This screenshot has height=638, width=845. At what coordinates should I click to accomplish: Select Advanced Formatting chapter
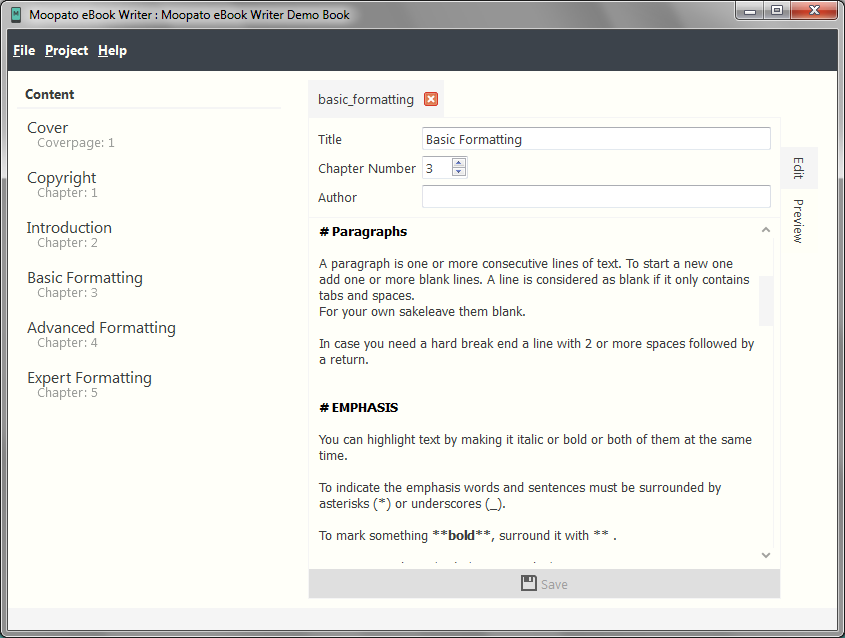[x=101, y=328]
